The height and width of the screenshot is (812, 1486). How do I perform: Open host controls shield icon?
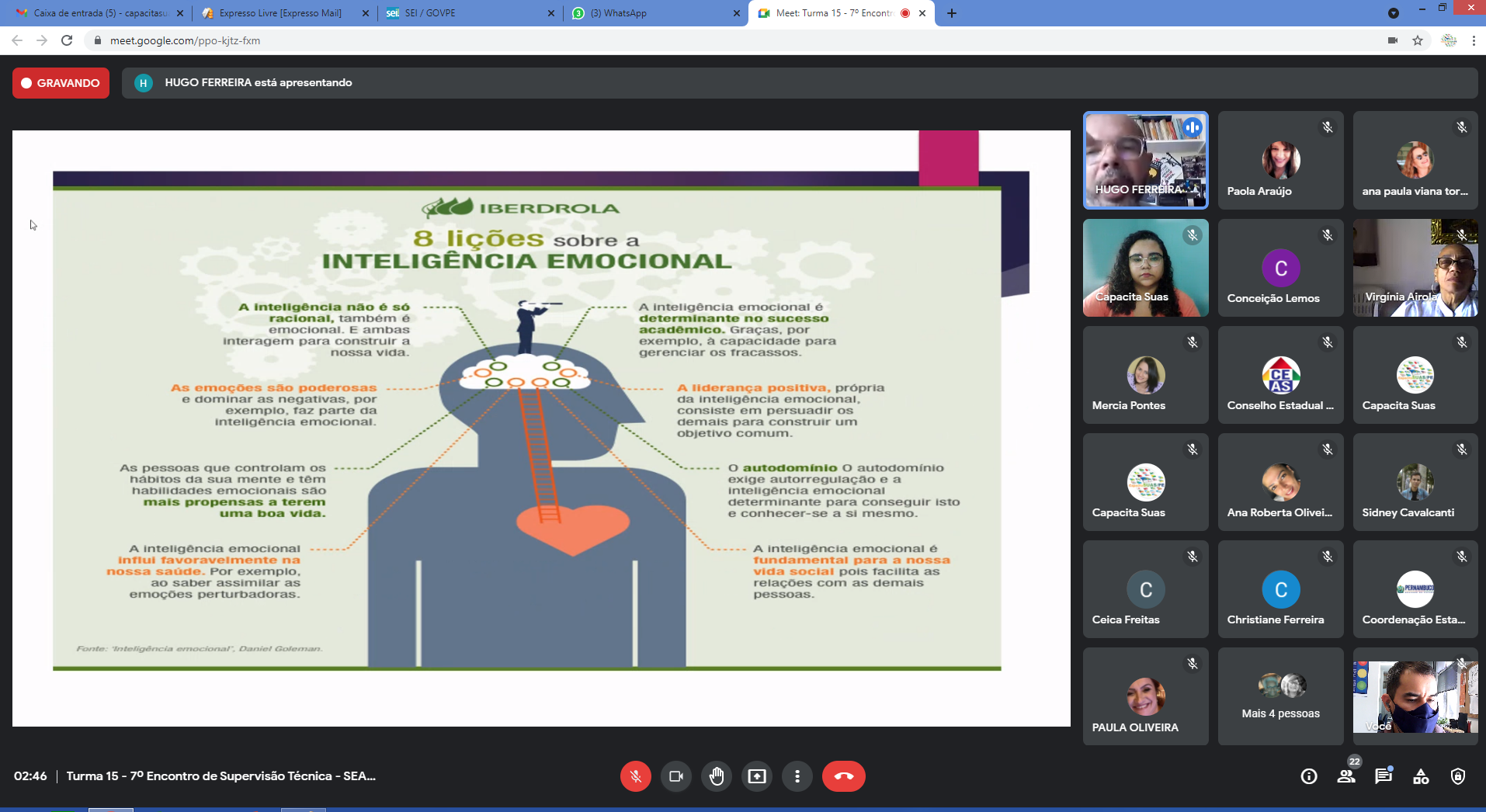click(x=1458, y=776)
